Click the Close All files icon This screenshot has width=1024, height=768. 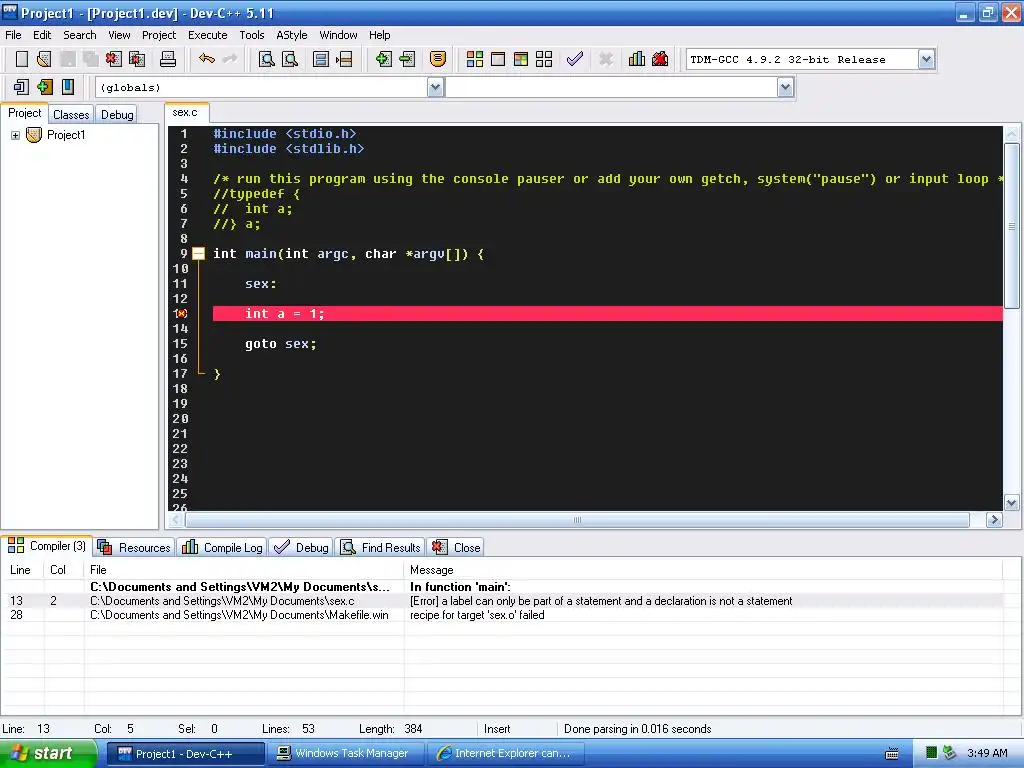point(137,59)
